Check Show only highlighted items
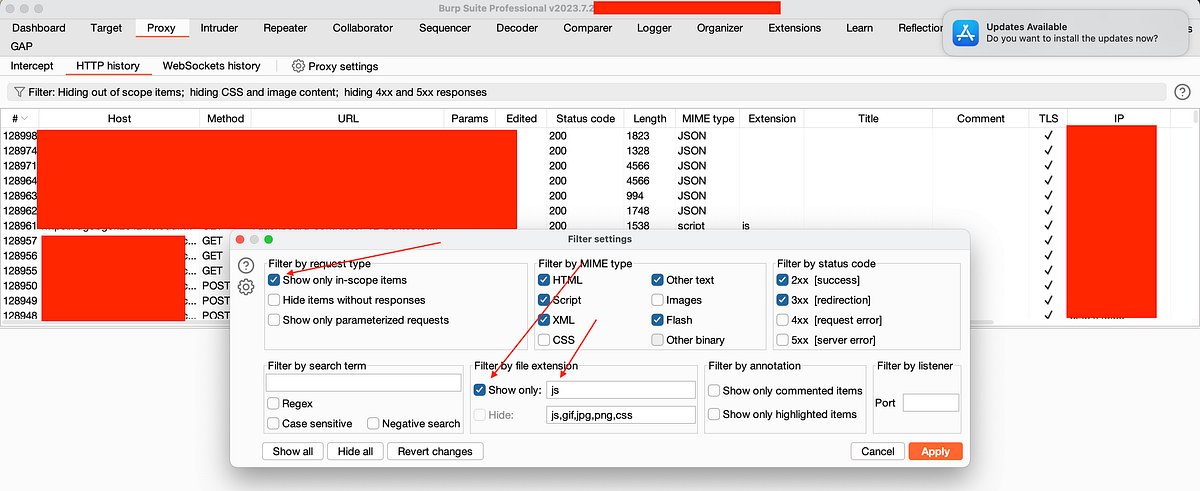The image size is (1200, 491). (714, 414)
